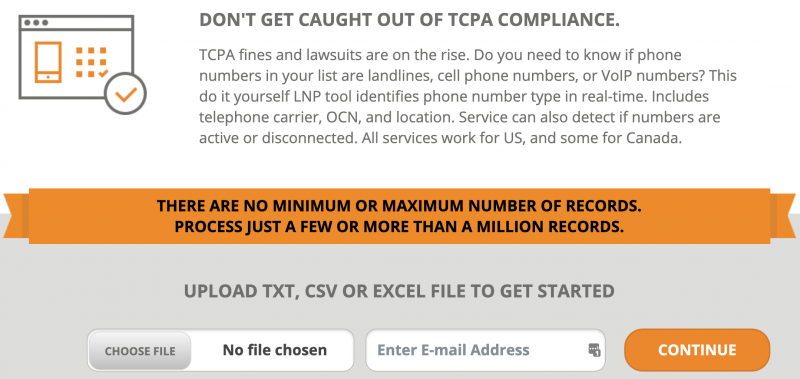Screen dimensions: 800x379
Task: Click the grey browser window illustration frame
Action: 77,57
